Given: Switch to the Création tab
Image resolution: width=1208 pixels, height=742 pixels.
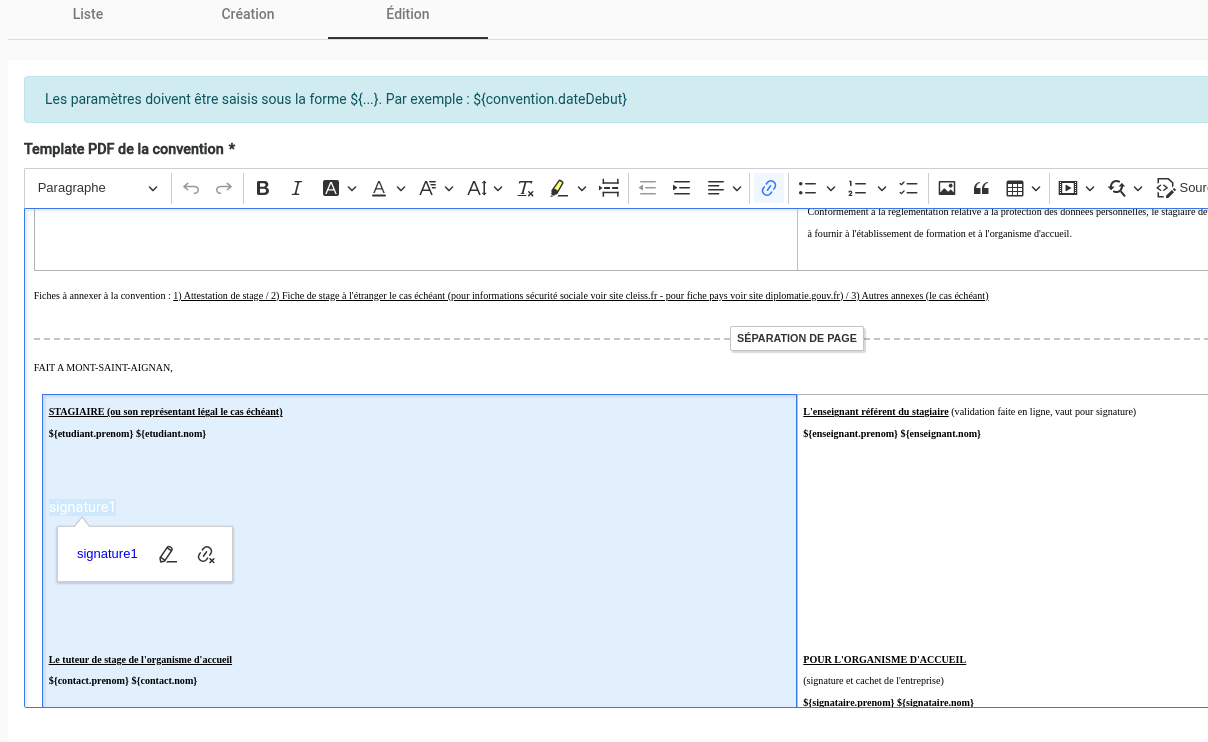Looking at the screenshot, I should point(248,14).
